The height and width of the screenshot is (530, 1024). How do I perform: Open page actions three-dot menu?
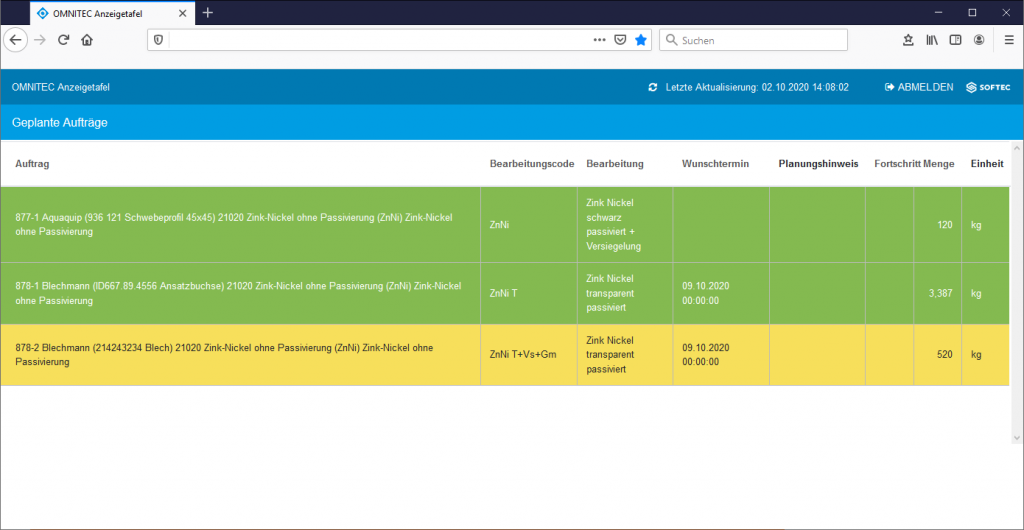(x=599, y=40)
